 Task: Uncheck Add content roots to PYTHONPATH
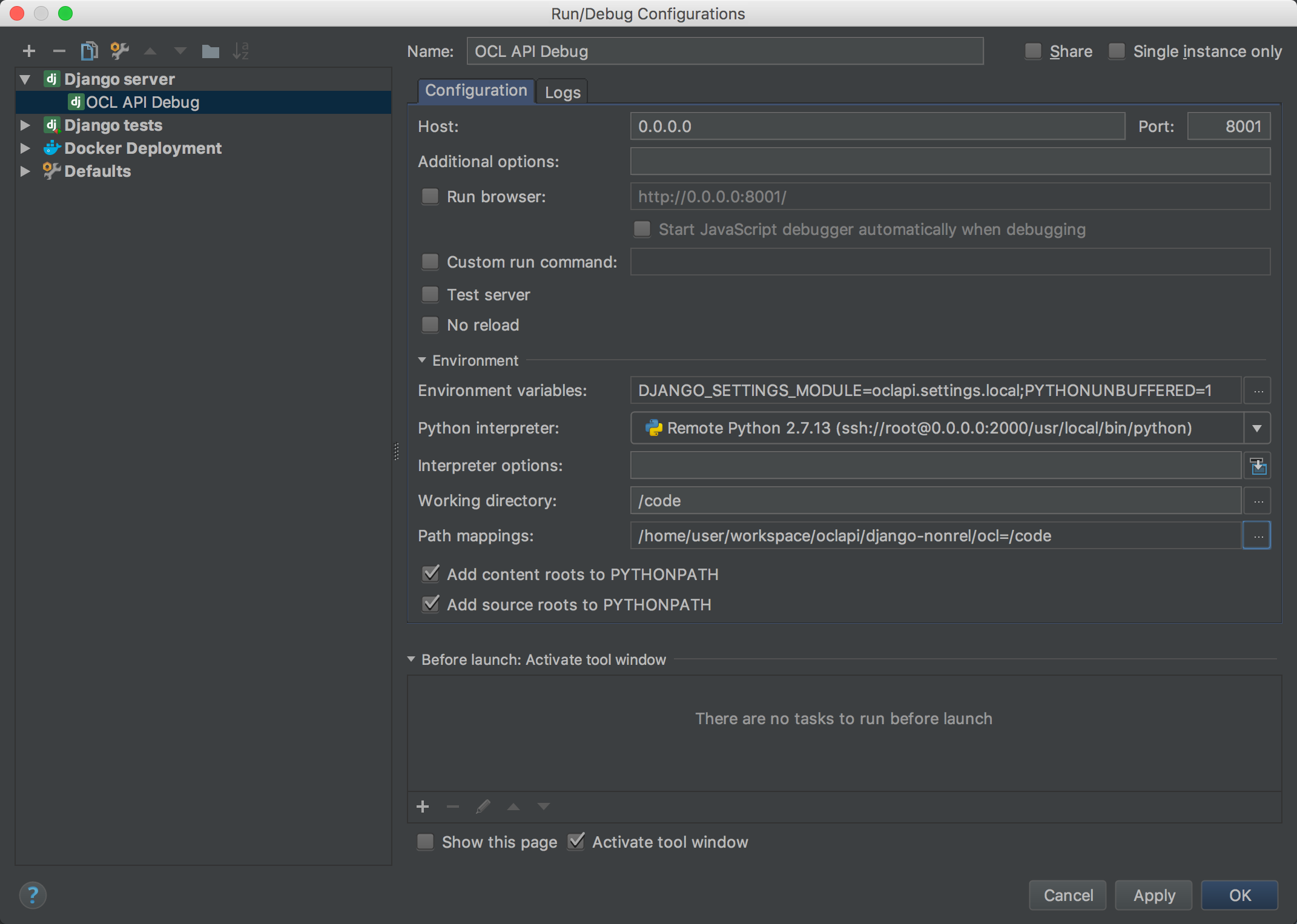(431, 574)
